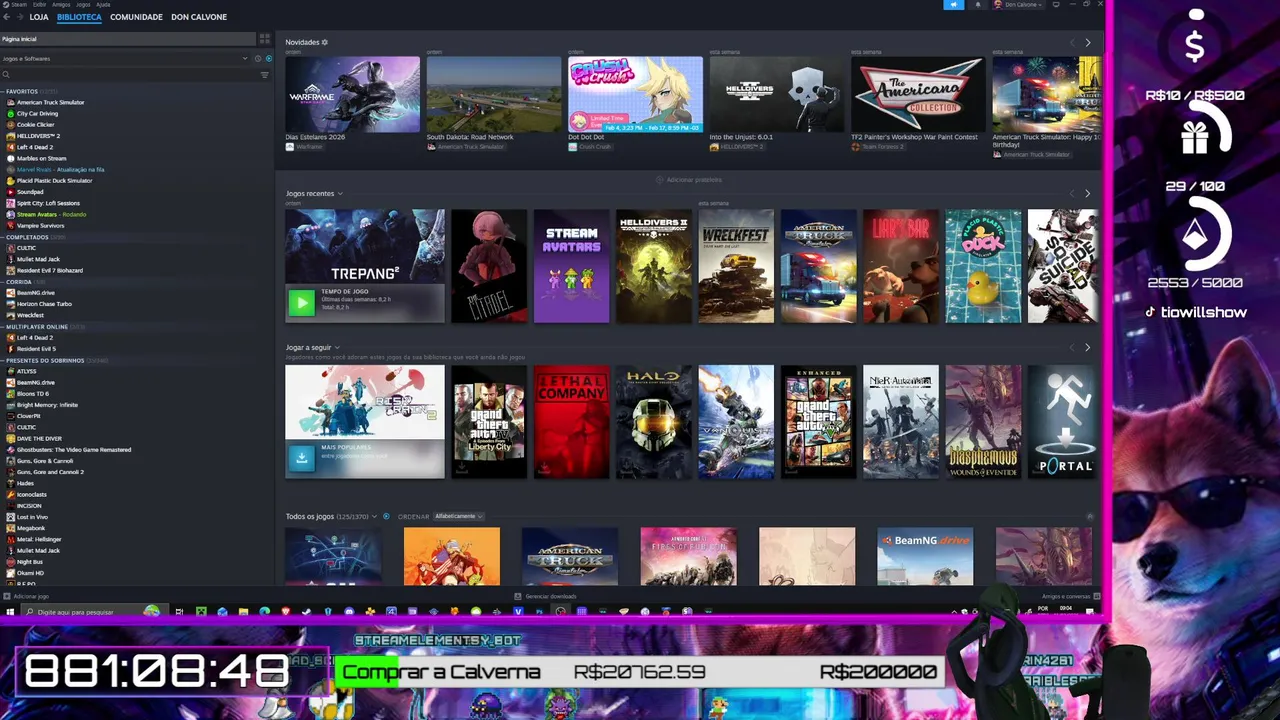Image resolution: width=1280 pixels, height=720 pixels.
Task: Switch to the COMUNIDADE tab
Action: (x=136, y=17)
